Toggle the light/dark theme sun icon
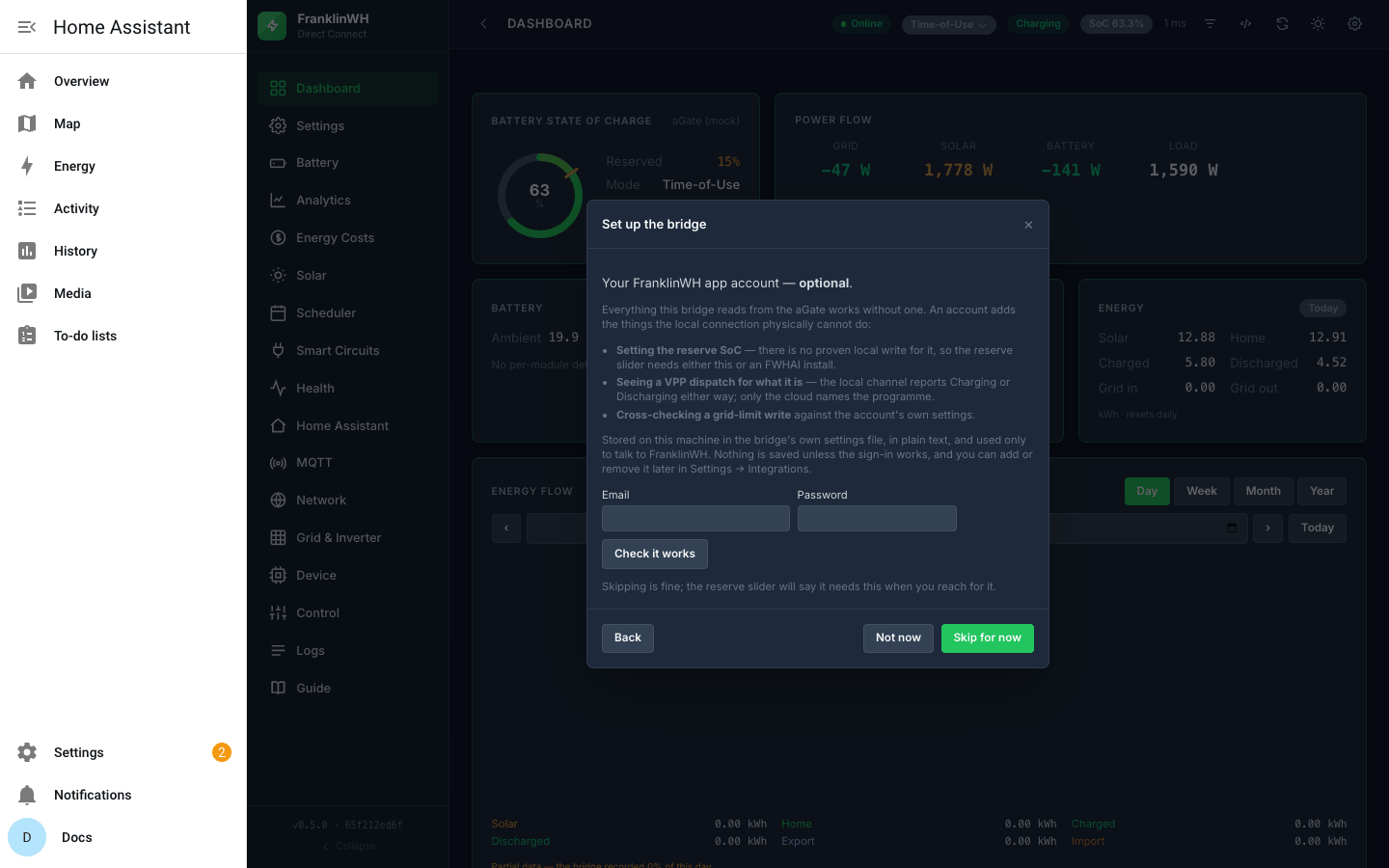The width and height of the screenshot is (1389, 868). pyautogui.click(x=1318, y=24)
